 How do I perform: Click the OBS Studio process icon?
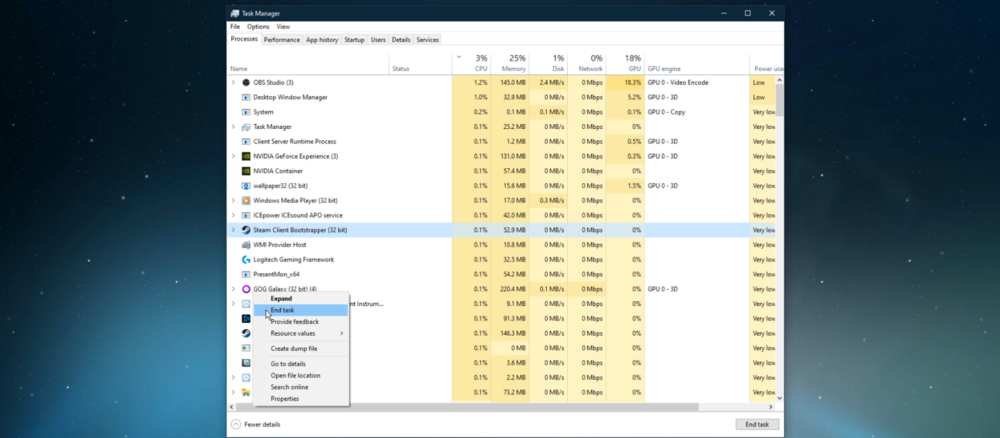pyautogui.click(x=246, y=82)
